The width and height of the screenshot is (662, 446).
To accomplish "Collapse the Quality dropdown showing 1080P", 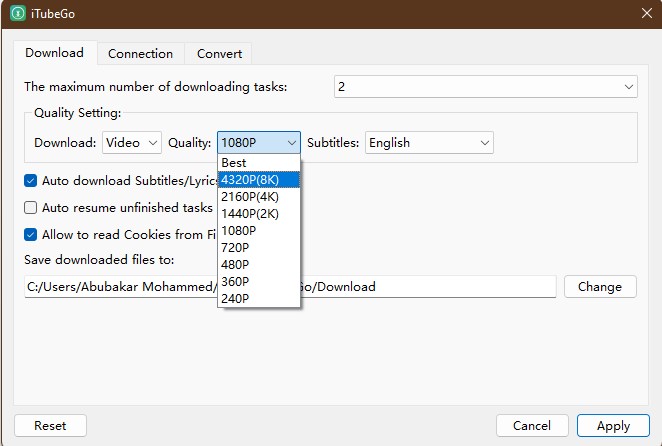I will [x=259, y=143].
